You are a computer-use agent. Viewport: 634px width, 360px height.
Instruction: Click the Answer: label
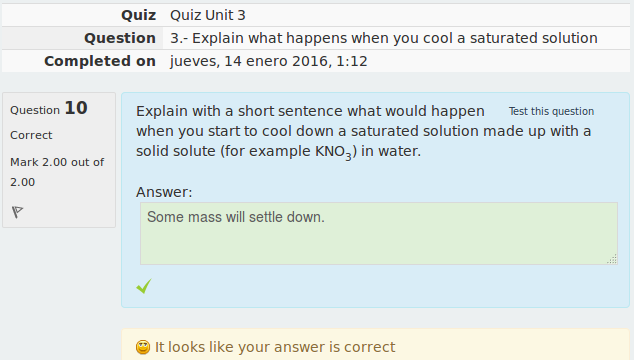pyautogui.click(x=164, y=192)
